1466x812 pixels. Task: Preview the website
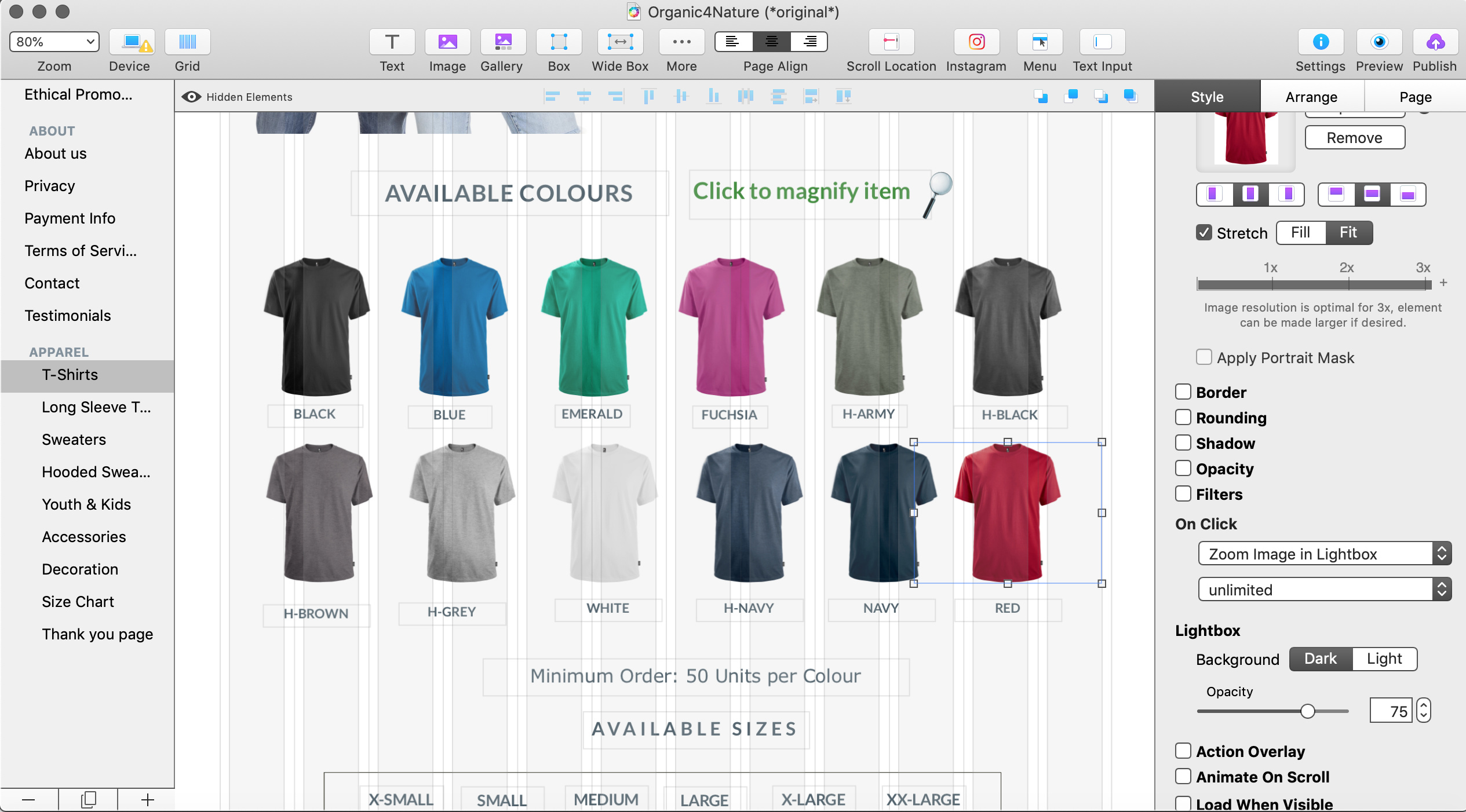pos(1379,42)
